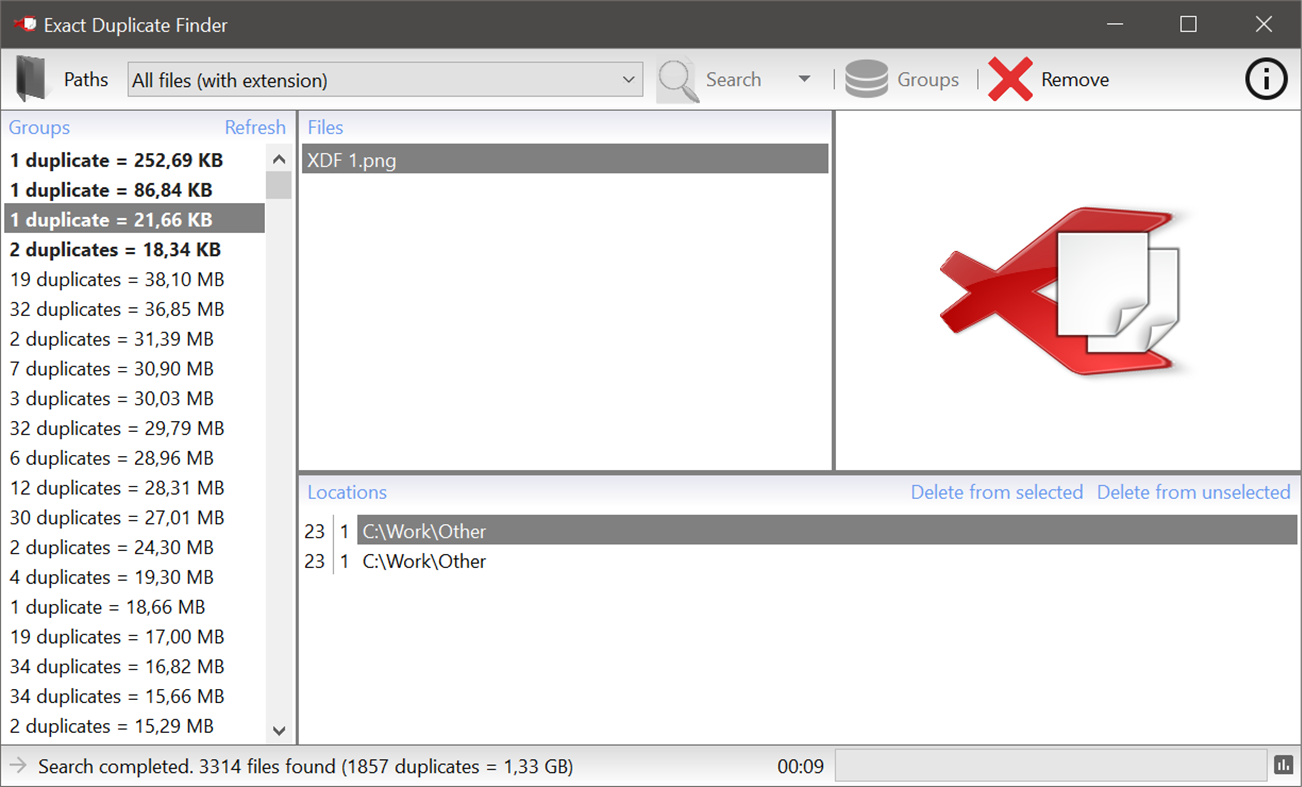Select group 30 duplicates = 27,01 MB

click(135, 517)
